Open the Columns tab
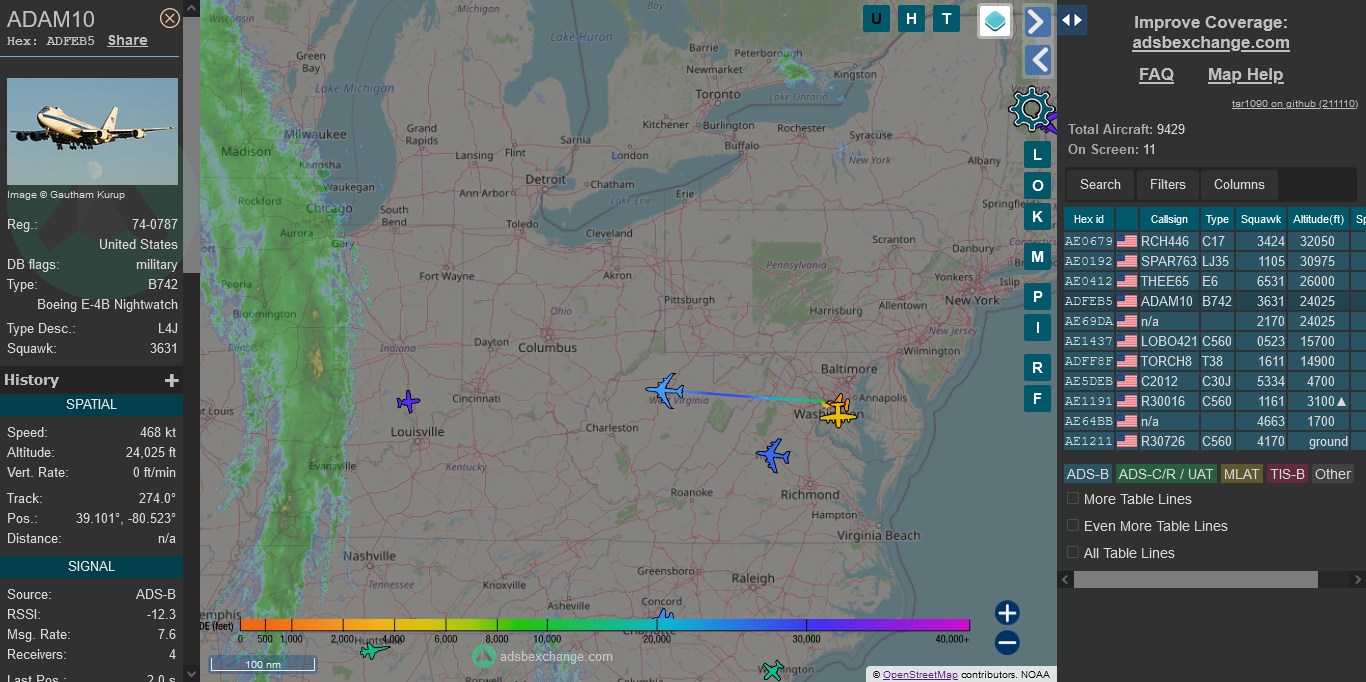Image resolution: width=1366 pixels, height=682 pixels. (x=1239, y=184)
